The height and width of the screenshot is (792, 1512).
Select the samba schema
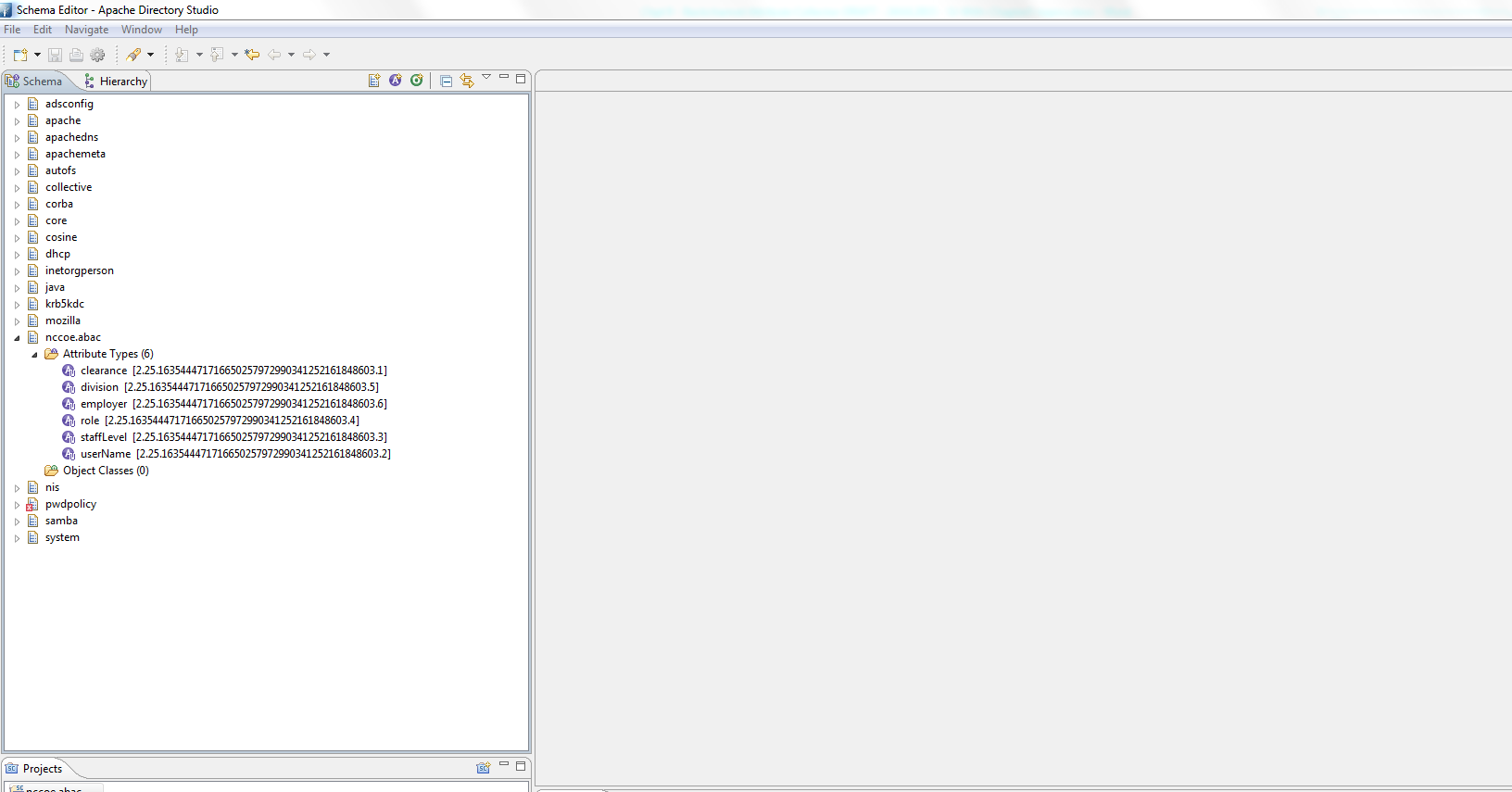(61, 521)
